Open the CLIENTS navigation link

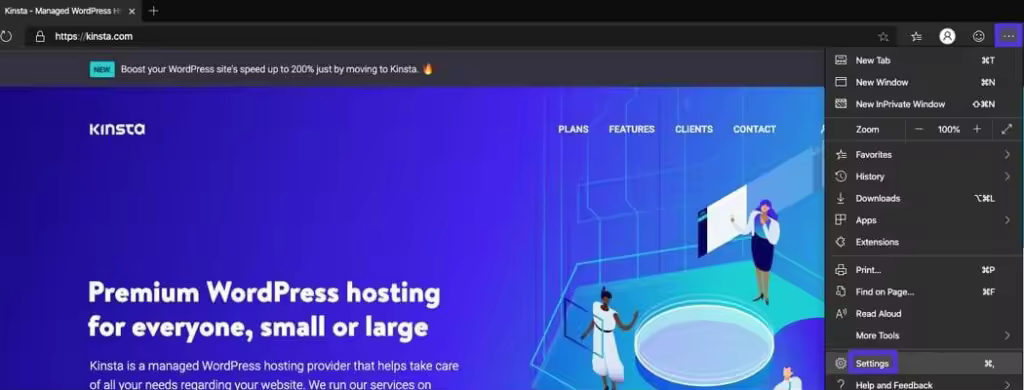click(694, 129)
